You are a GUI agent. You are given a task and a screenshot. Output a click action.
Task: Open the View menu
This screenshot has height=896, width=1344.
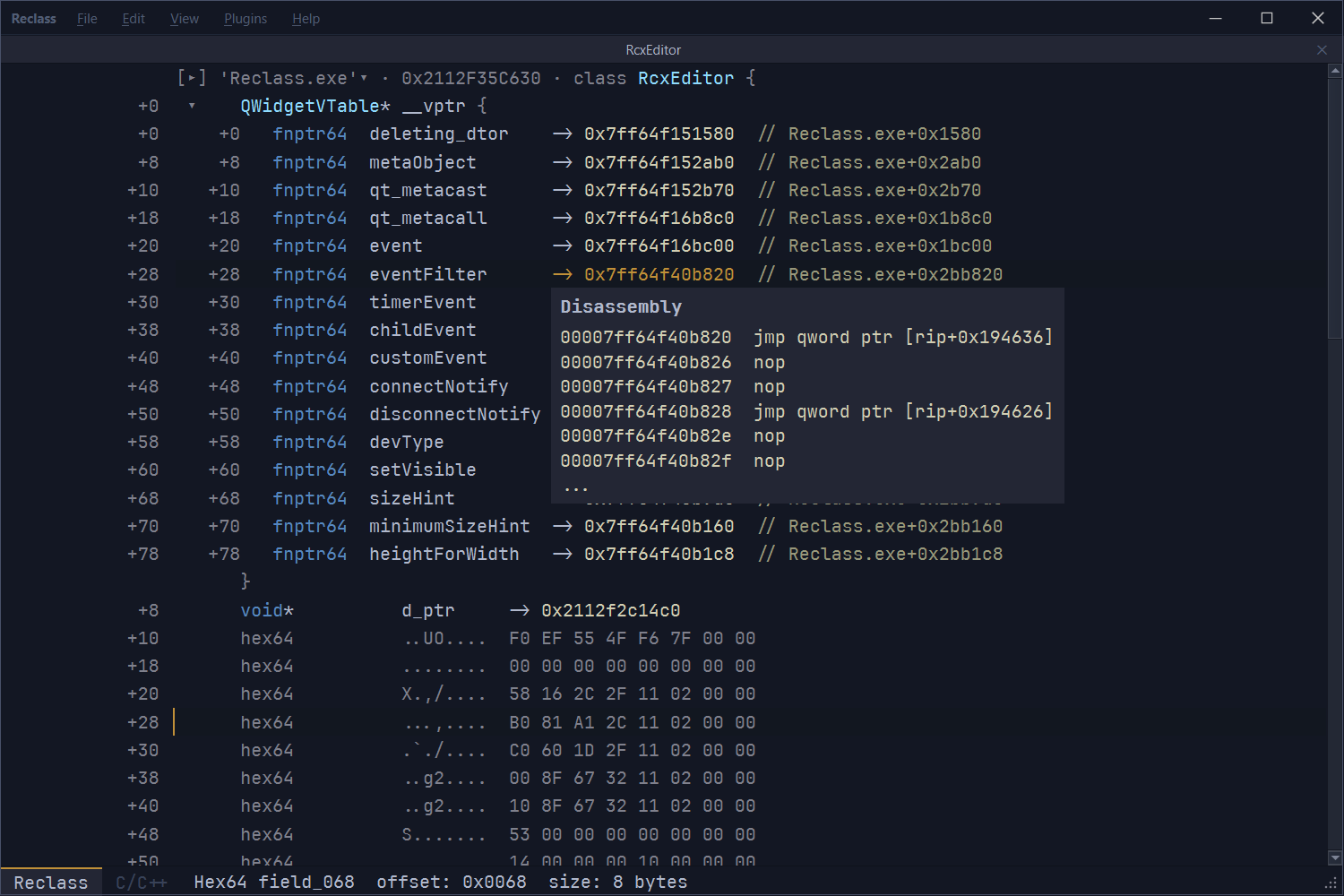click(x=185, y=19)
